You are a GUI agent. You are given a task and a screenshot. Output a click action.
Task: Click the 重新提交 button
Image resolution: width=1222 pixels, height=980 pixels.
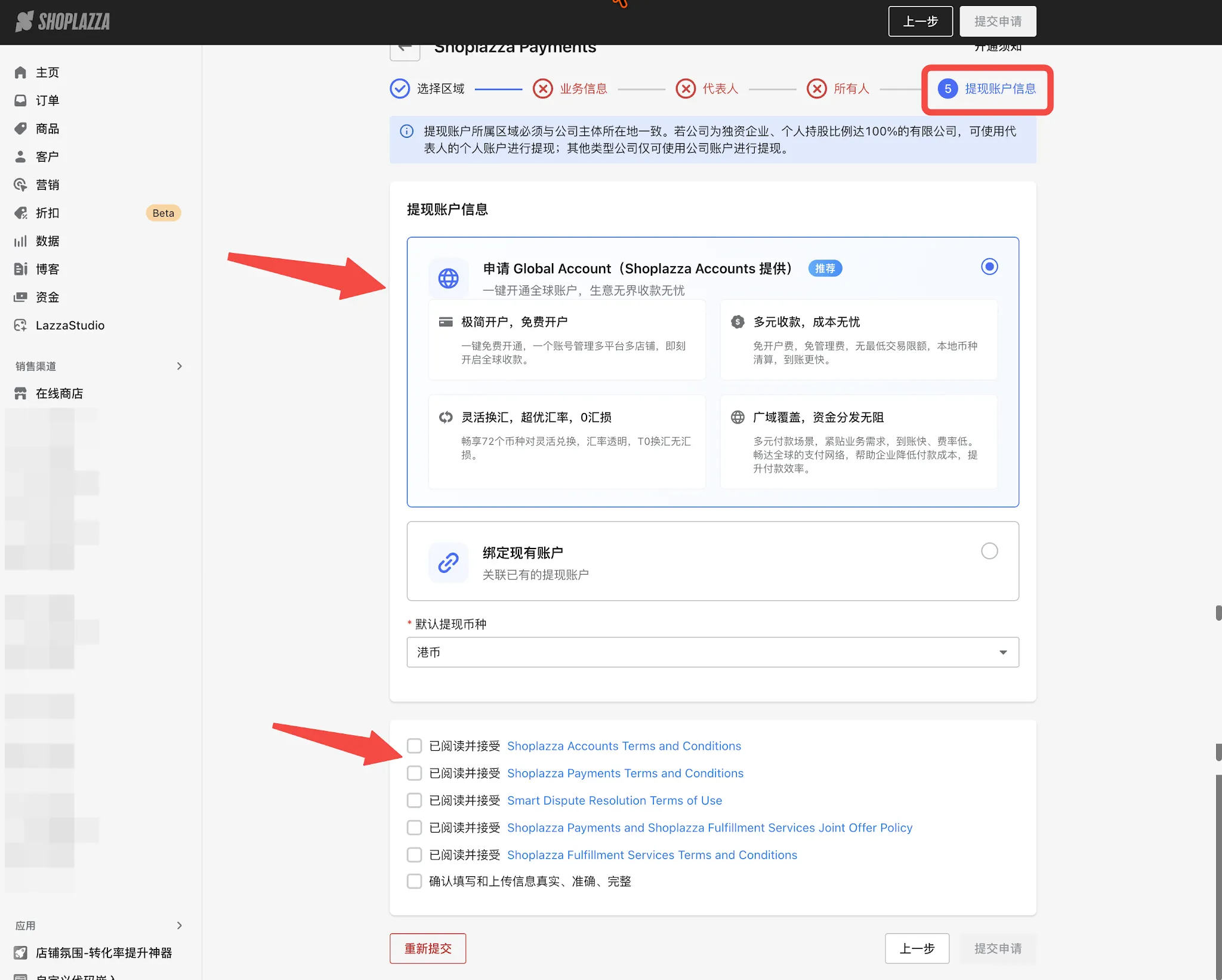[428, 948]
